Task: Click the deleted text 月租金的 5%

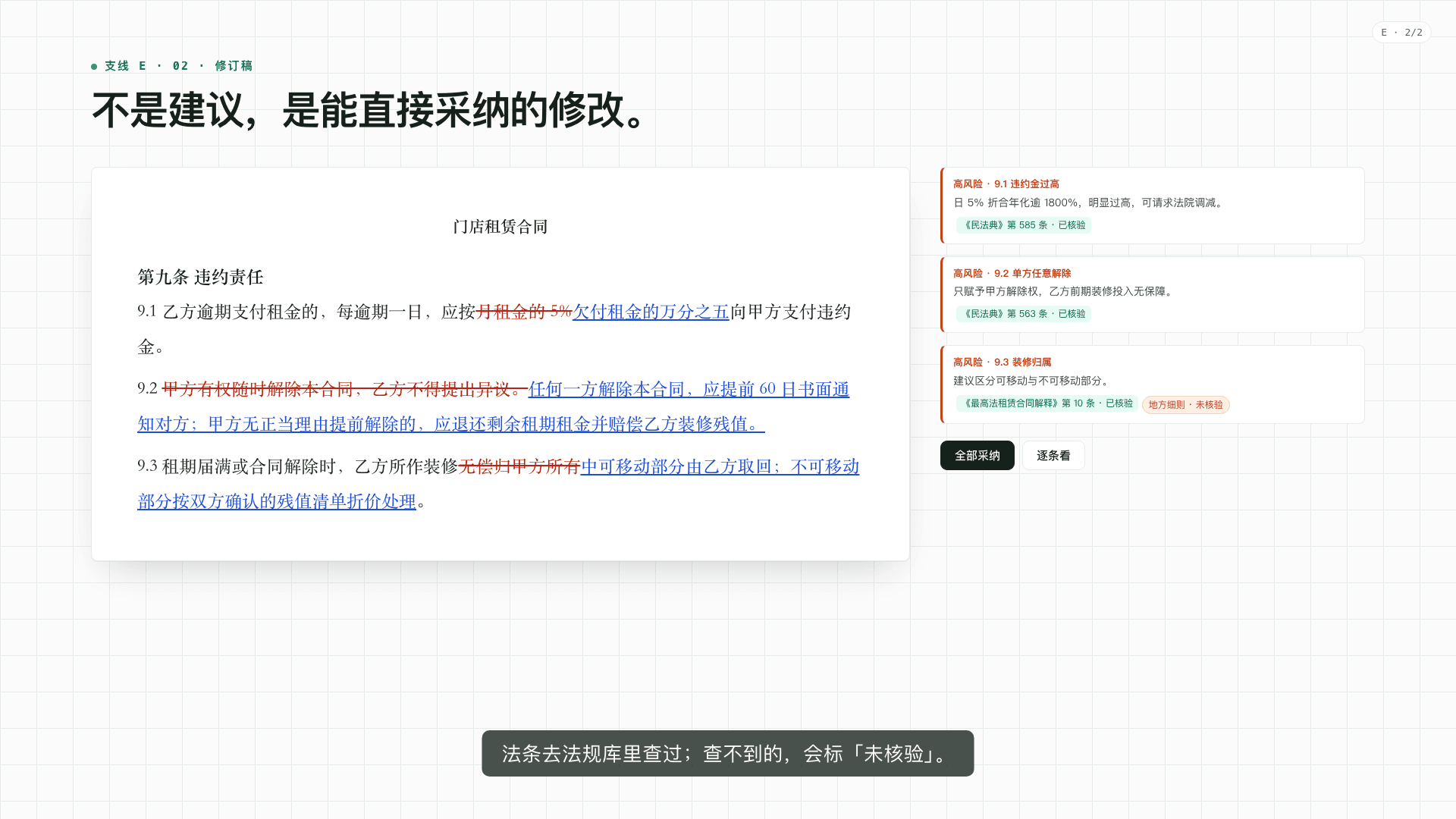Action: [x=524, y=312]
